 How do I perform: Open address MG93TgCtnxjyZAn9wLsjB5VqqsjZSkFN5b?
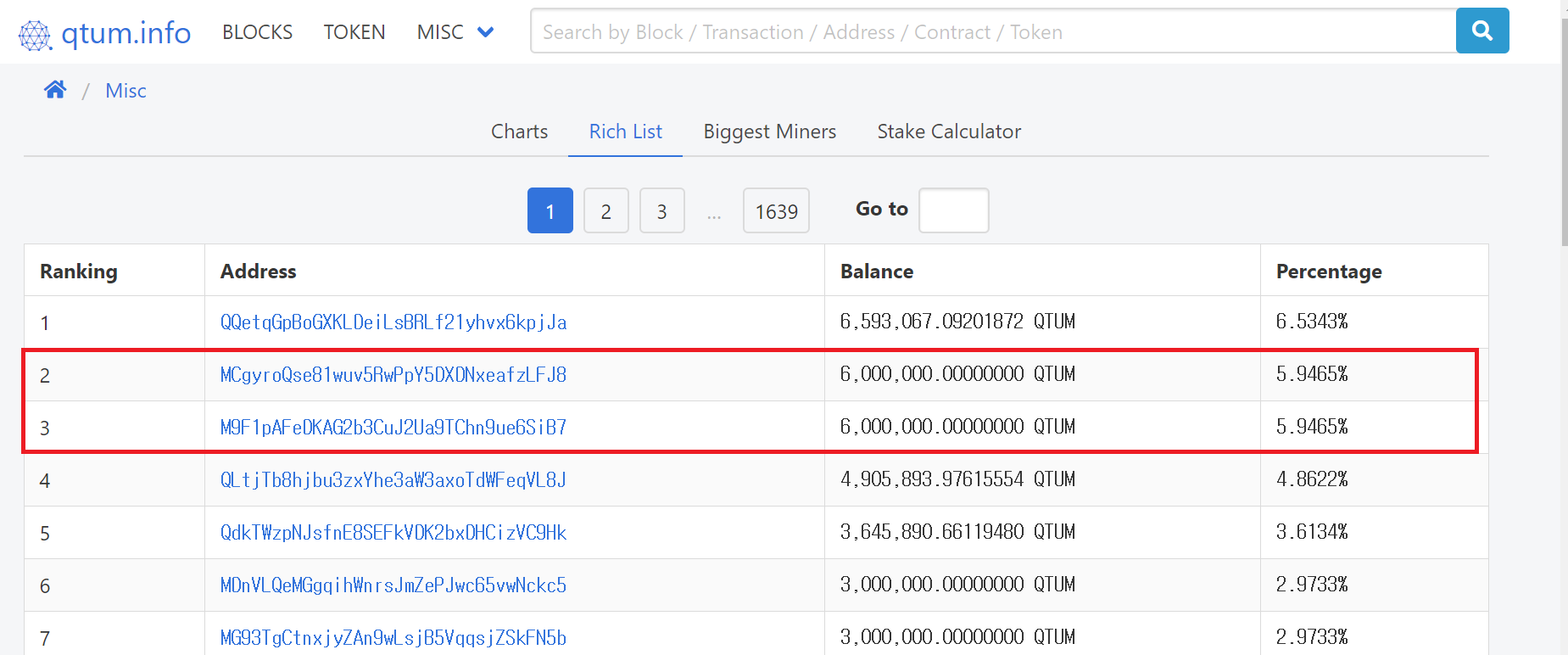(393, 638)
